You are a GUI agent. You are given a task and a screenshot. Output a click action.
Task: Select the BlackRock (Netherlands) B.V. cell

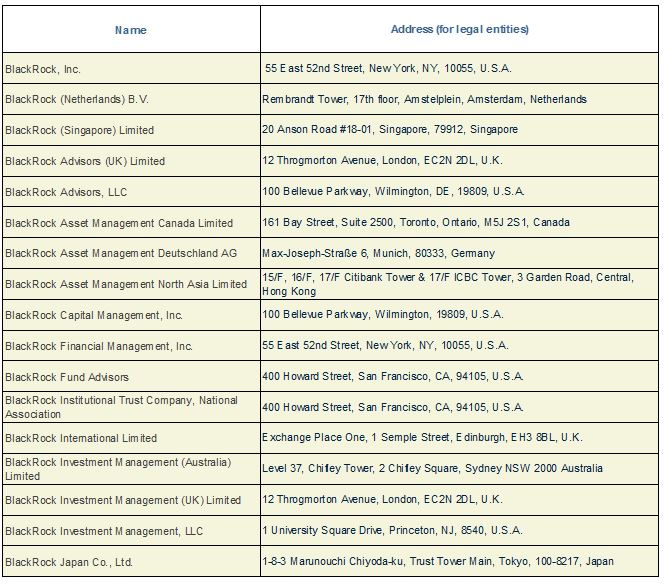point(131,99)
